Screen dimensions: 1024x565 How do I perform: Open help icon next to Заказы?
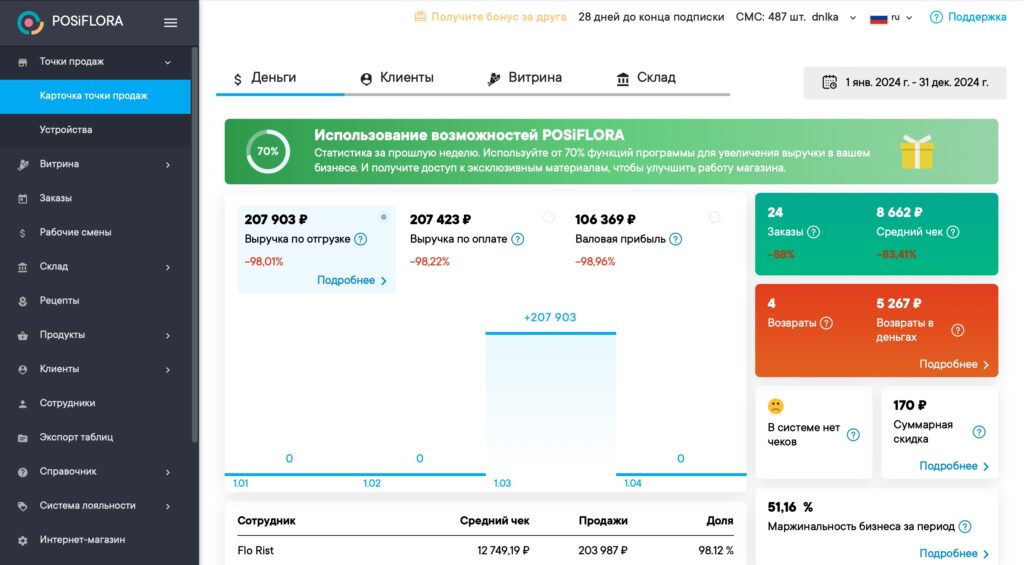click(813, 232)
